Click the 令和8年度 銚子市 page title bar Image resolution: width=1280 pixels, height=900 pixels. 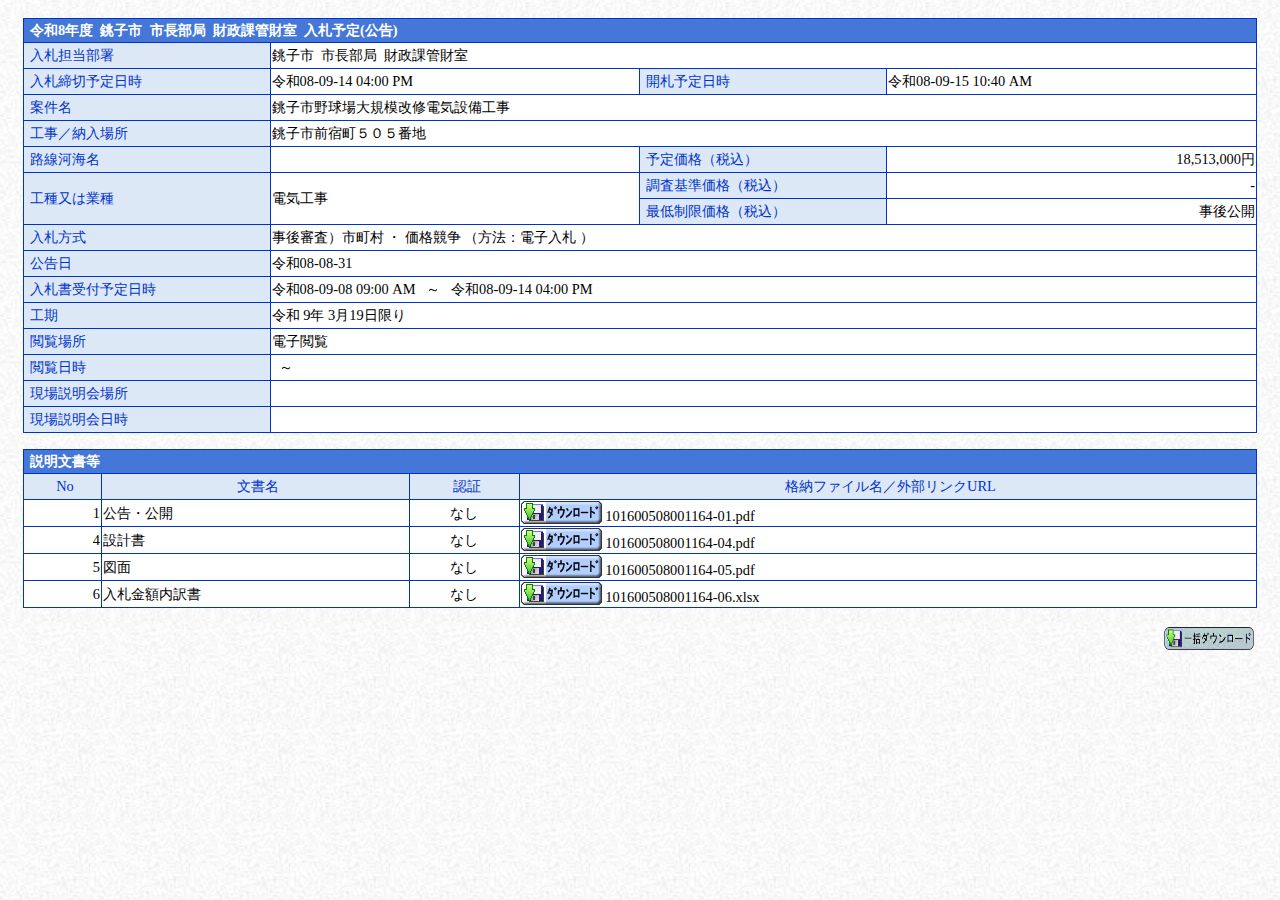(x=640, y=31)
